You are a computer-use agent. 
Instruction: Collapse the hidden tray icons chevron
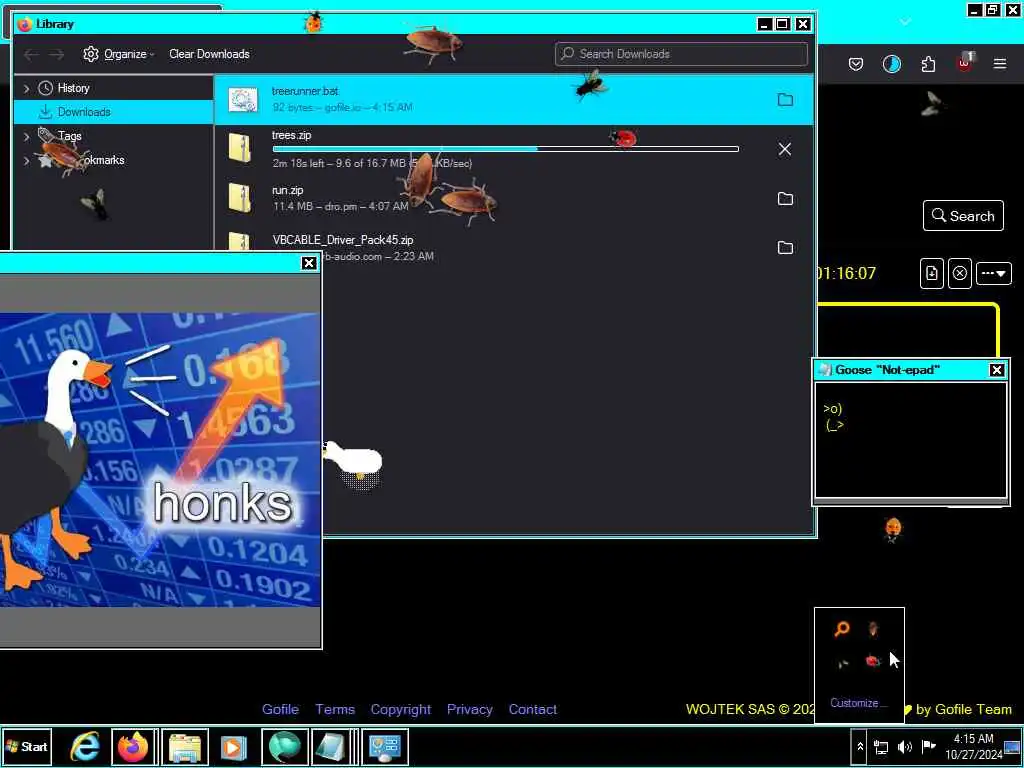pos(860,746)
